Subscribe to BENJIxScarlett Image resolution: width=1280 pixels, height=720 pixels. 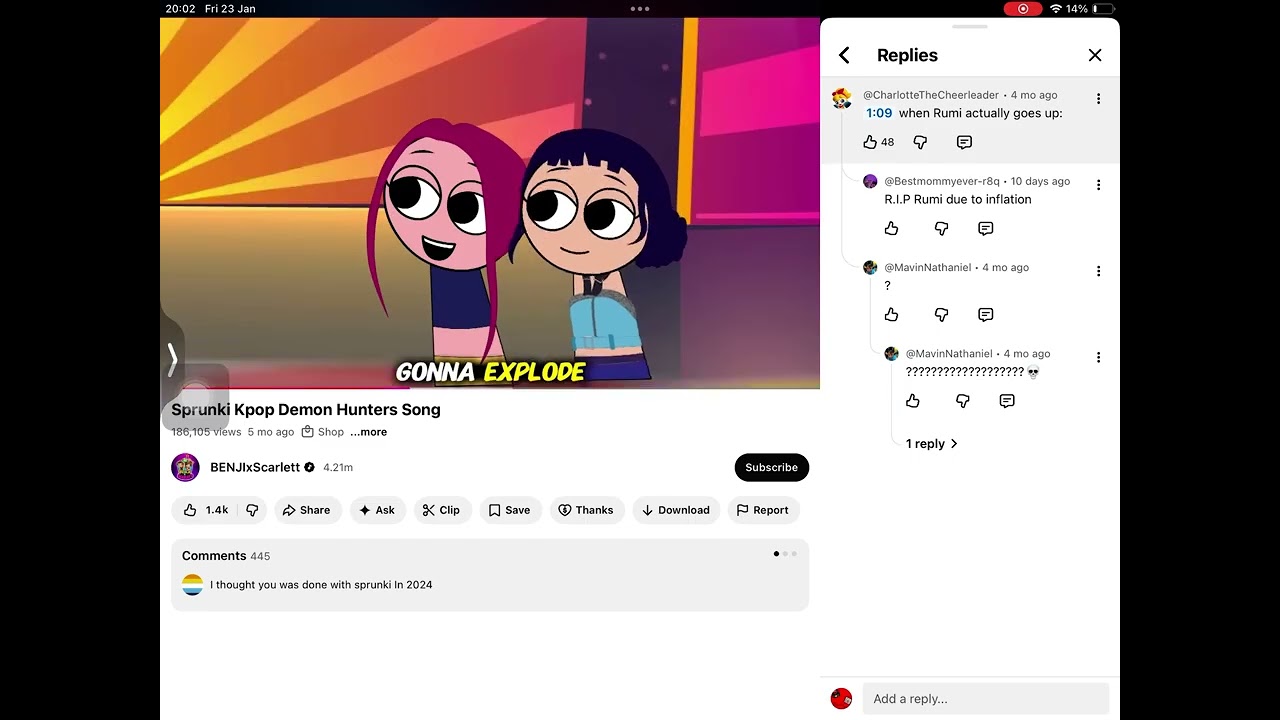771,467
